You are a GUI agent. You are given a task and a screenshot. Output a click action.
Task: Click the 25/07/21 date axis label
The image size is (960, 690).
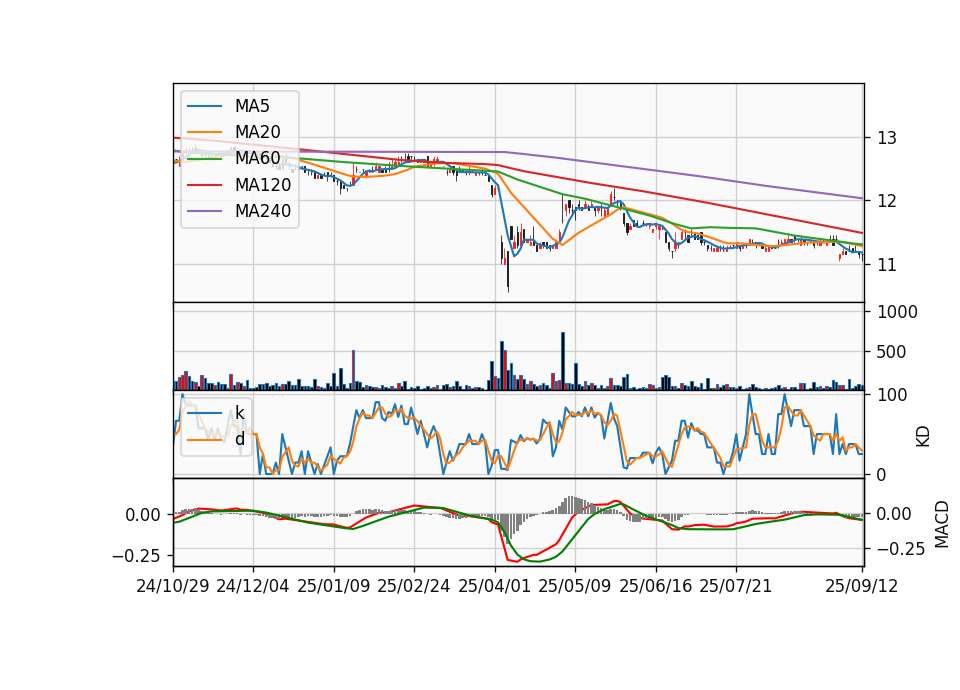point(735,586)
